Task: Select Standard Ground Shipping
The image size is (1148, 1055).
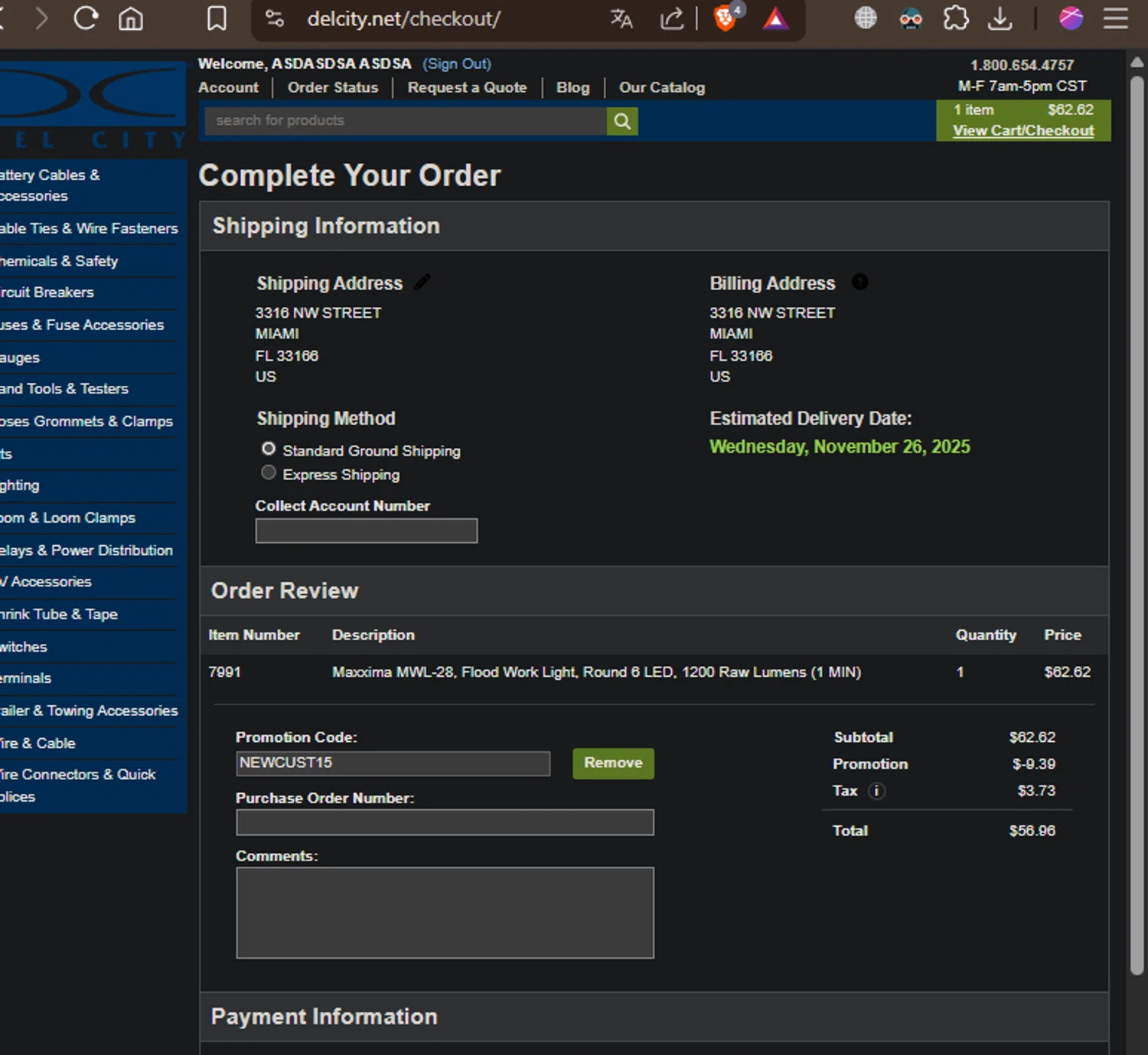Action: point(269,449)
